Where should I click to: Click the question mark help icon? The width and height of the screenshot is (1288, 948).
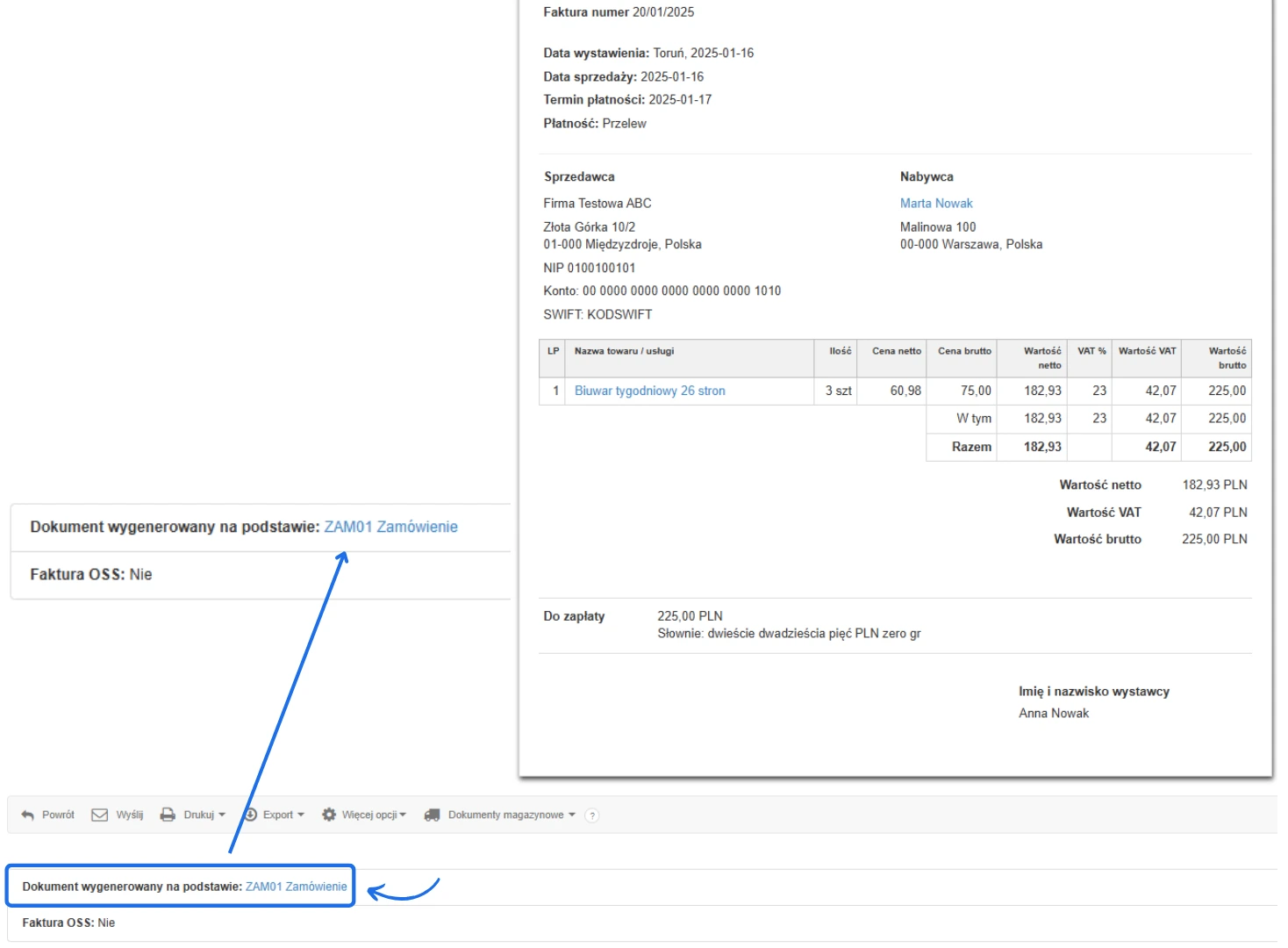click(x=592, y=815)
